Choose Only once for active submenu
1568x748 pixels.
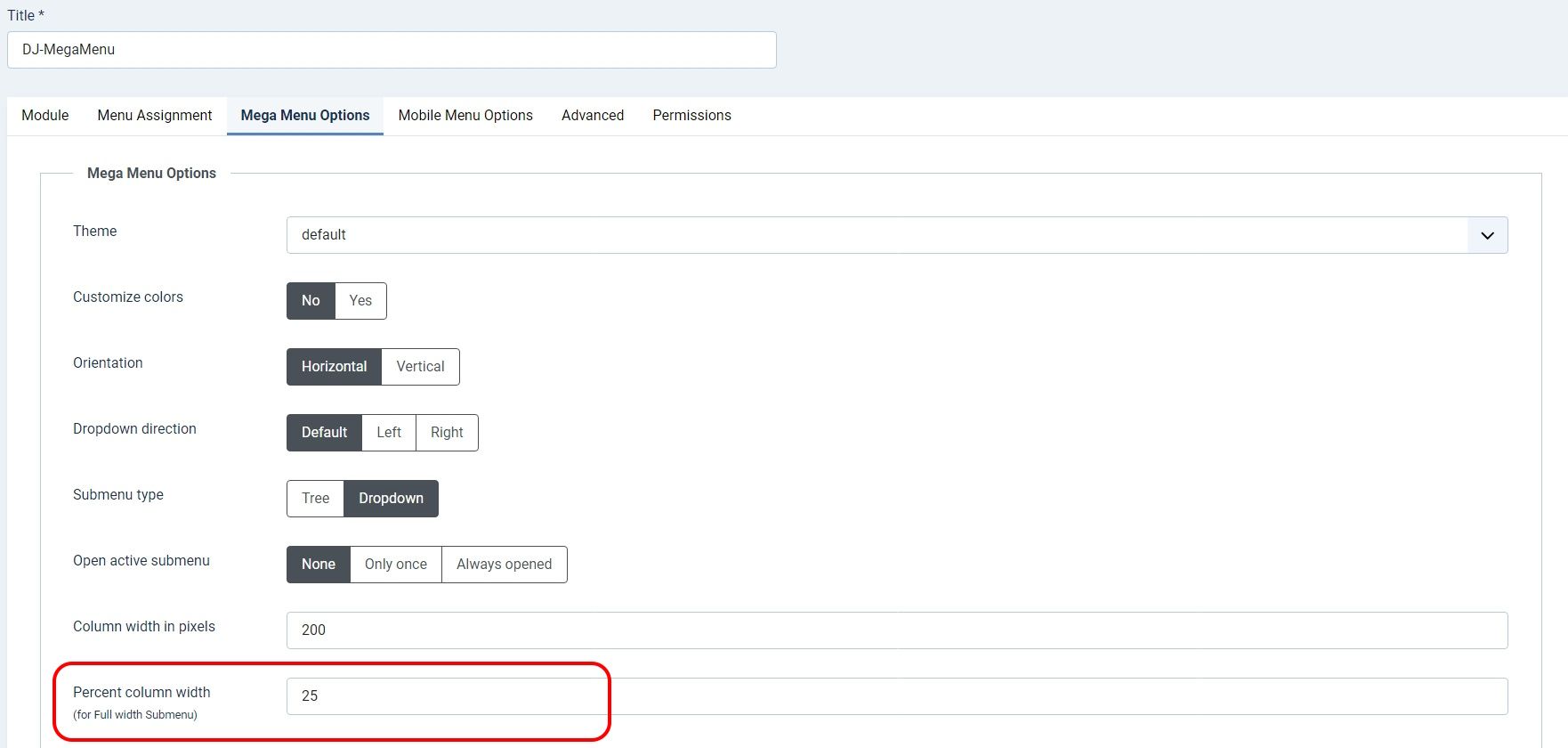pyautogui.click(x=396, y=565)
